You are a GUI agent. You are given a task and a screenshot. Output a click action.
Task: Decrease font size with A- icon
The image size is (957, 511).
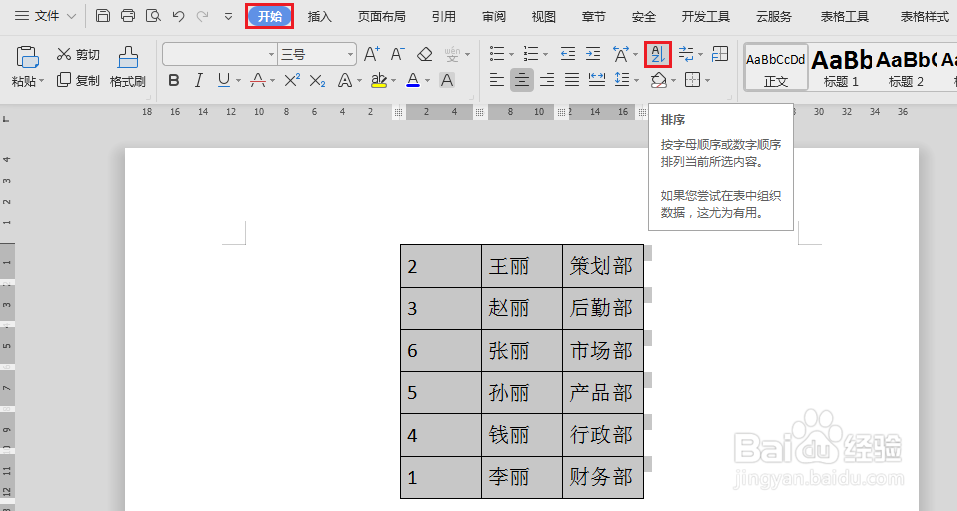(x=397, y=54)
